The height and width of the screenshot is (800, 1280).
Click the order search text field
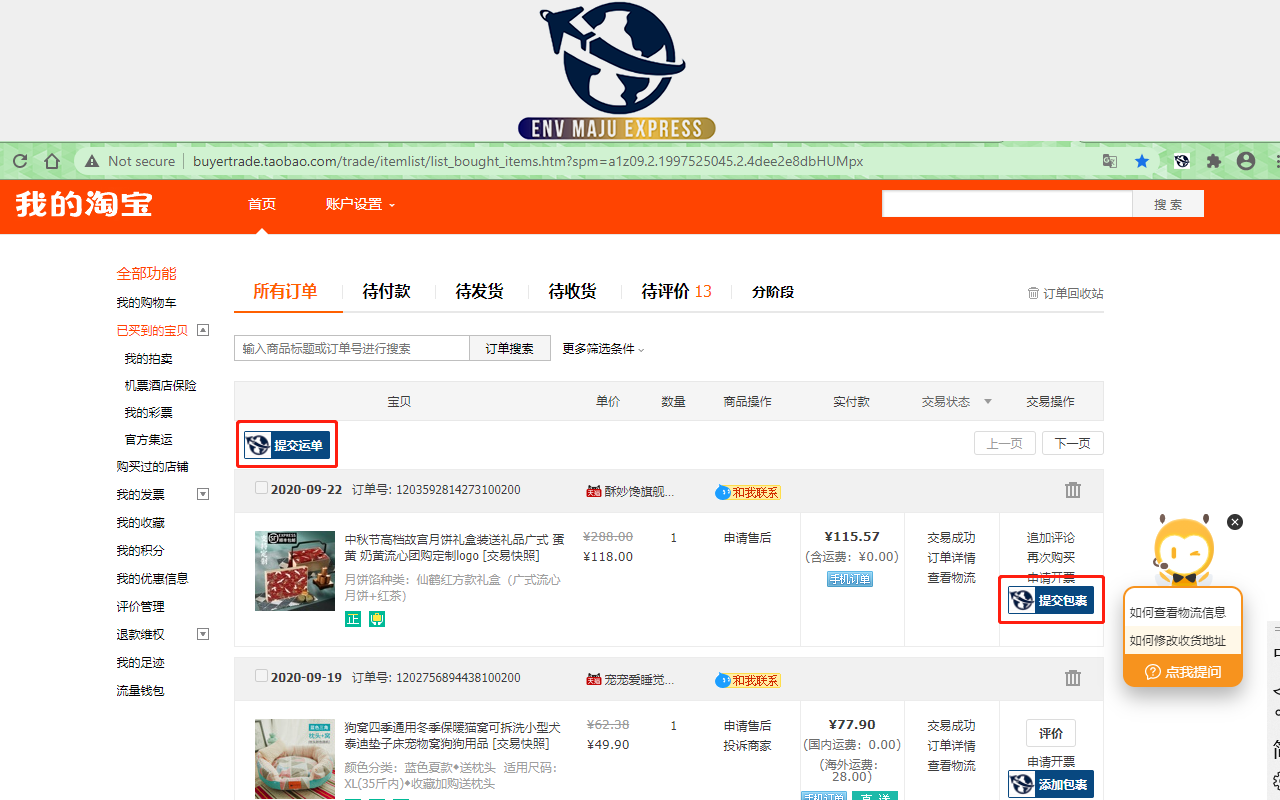[x=352, y=348]
